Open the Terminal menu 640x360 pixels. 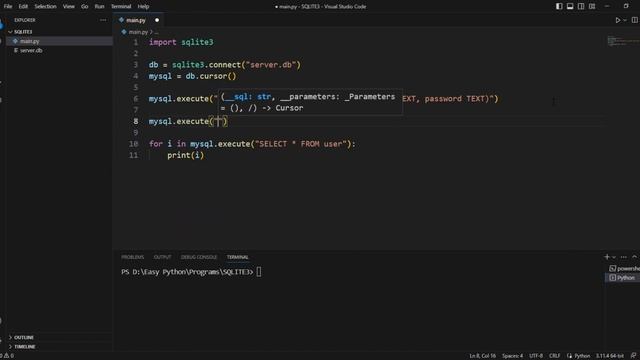click(121, 7)
